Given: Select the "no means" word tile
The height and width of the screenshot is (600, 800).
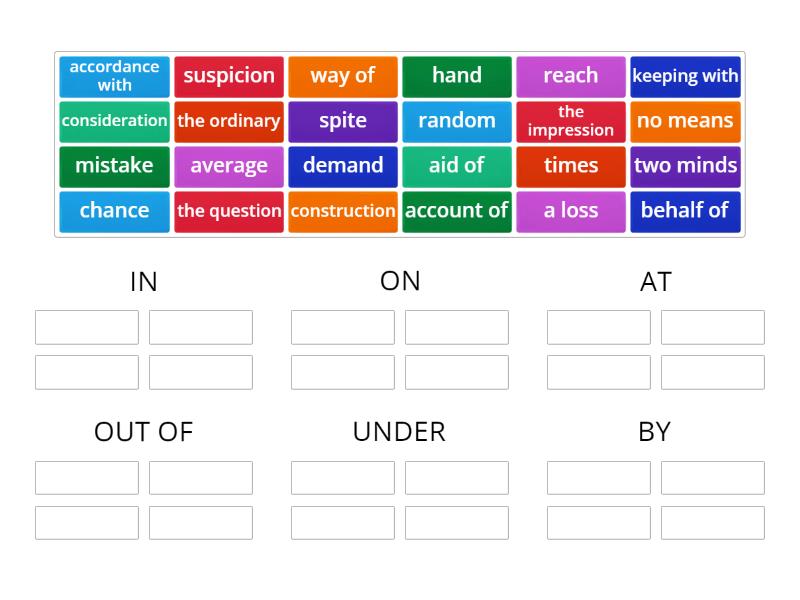Looking at the screenshot, I should tap(685, 121).
